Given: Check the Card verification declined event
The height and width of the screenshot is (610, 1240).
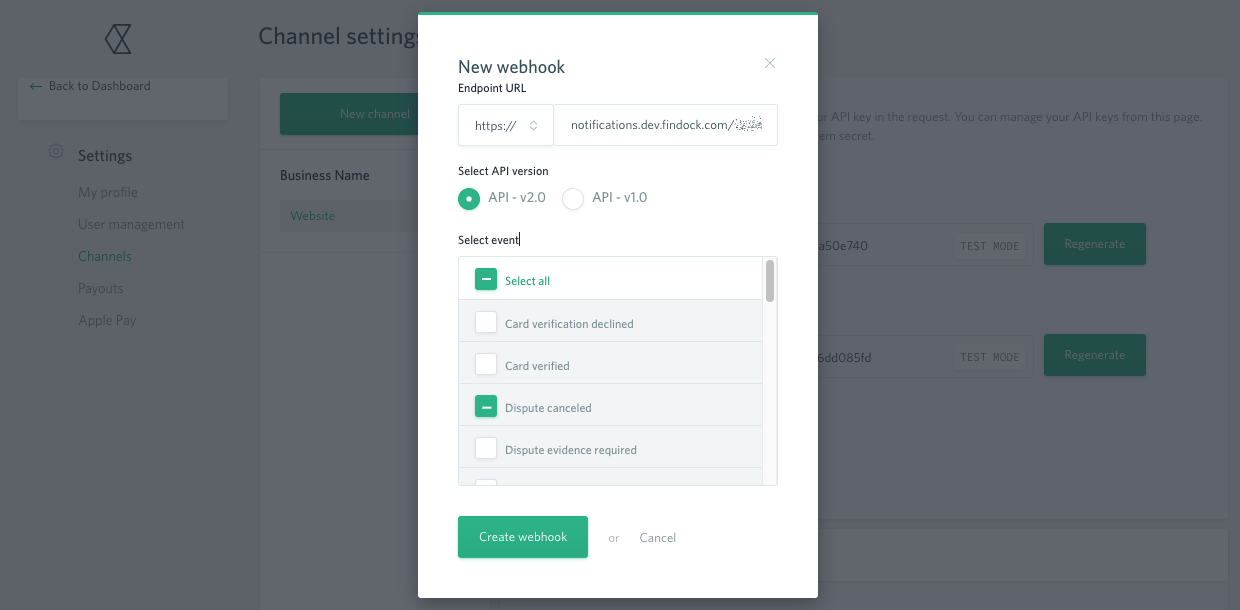Looking at the screenshot, I should coord(486,322).
